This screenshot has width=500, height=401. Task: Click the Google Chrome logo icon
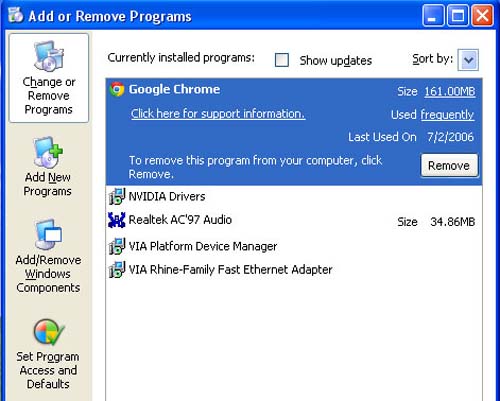(117, 89)
